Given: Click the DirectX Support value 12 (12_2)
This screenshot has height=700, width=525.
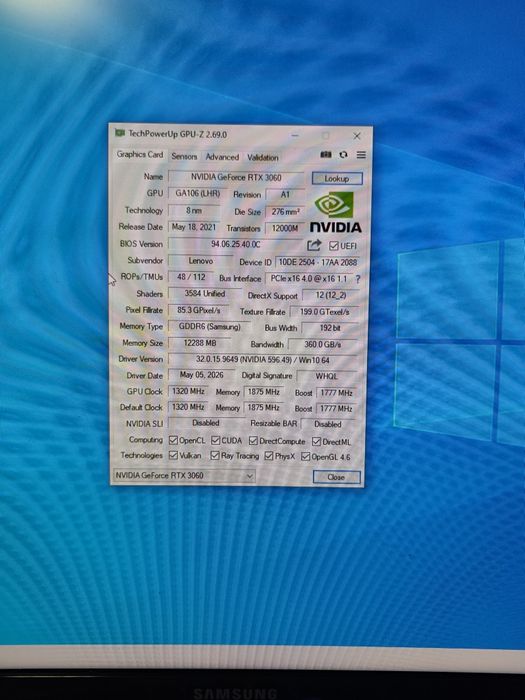Looking at the screenshot, I should [331, 295].
